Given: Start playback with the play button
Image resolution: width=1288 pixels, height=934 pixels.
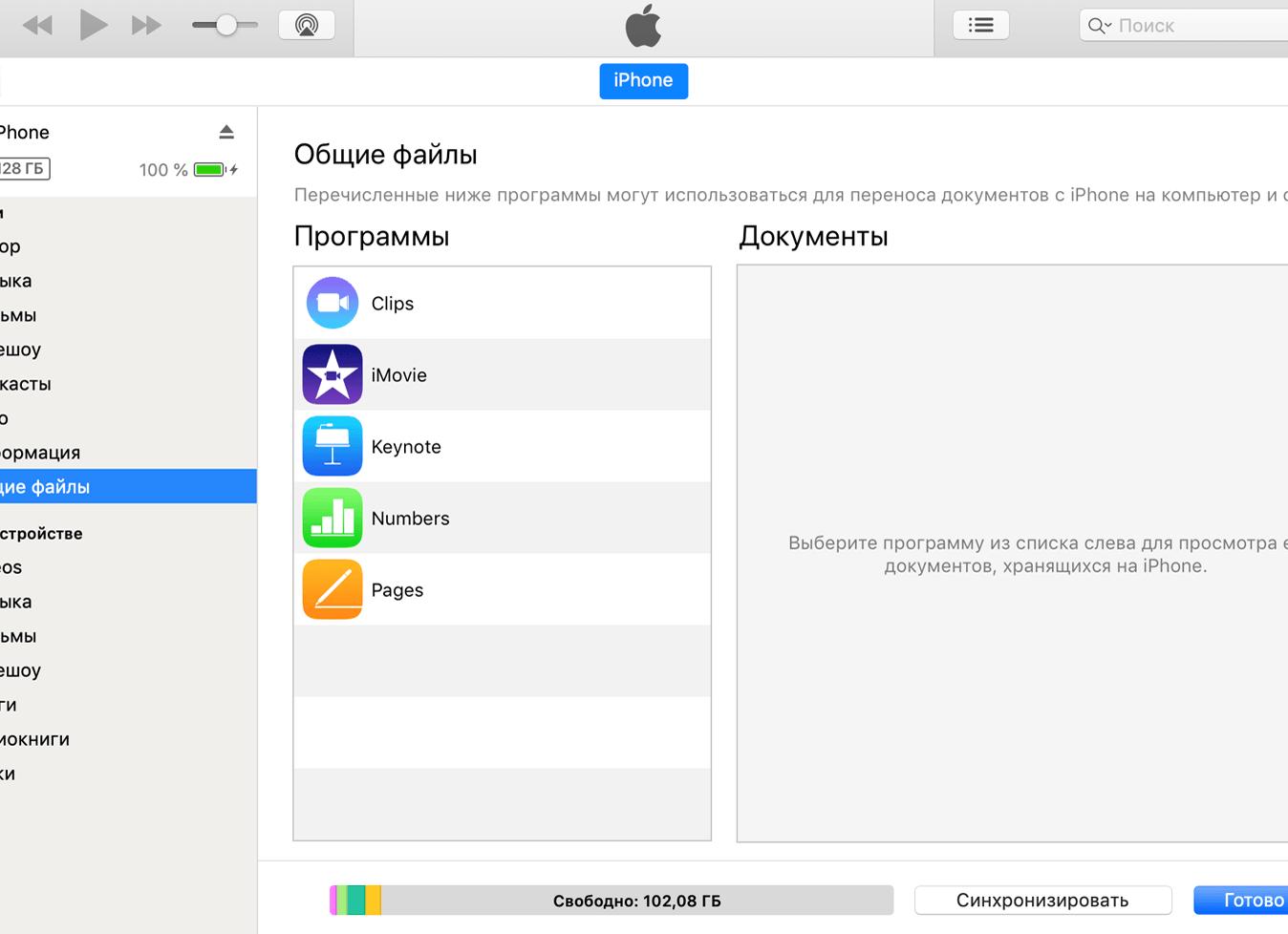Looking at the screenshot, I should 93,25.
